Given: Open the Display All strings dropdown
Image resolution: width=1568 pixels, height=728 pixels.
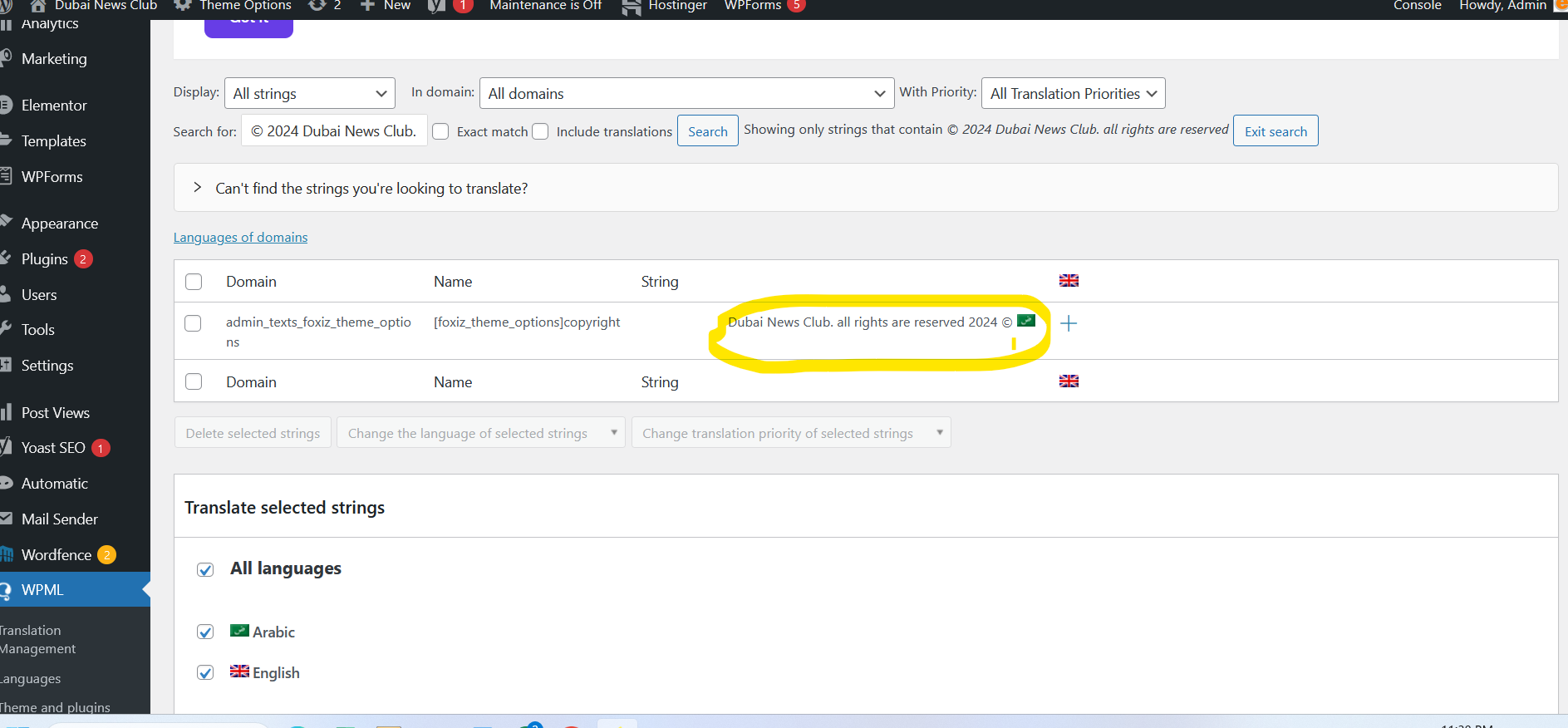Looking at the screenshot, I should click(309, 93).
